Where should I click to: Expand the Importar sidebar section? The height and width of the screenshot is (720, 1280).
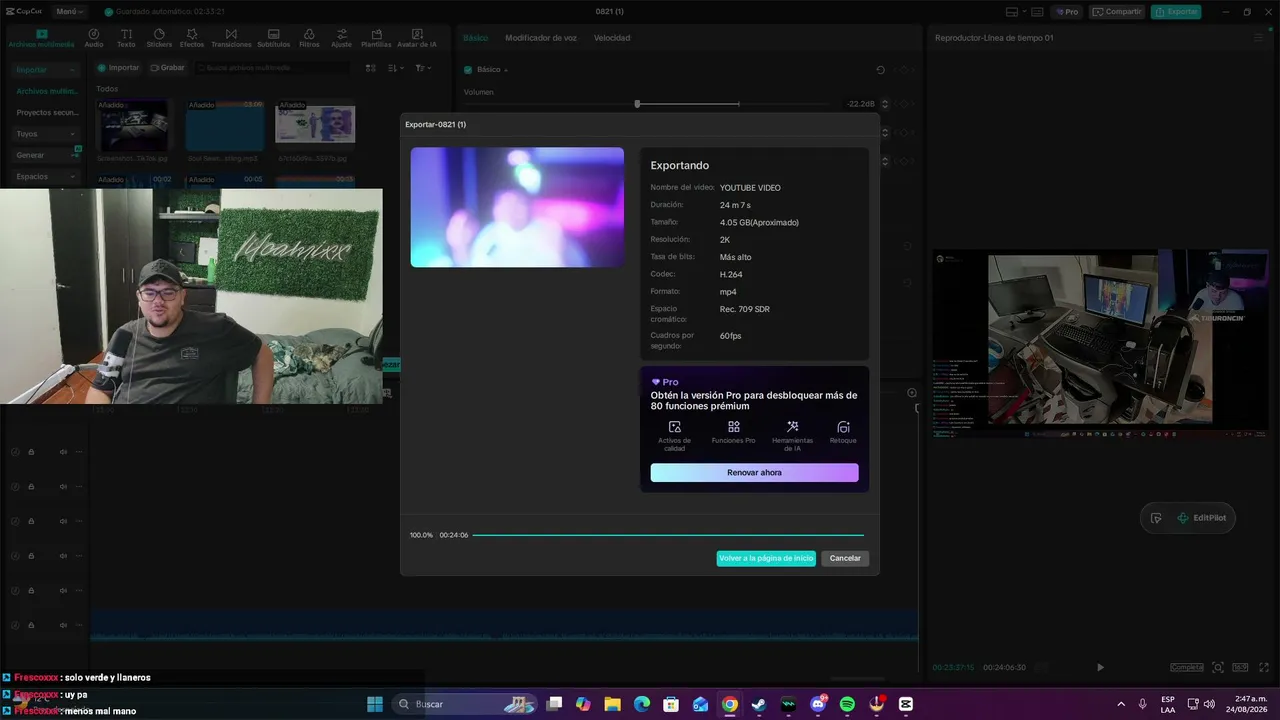click(x=46, y=70)
